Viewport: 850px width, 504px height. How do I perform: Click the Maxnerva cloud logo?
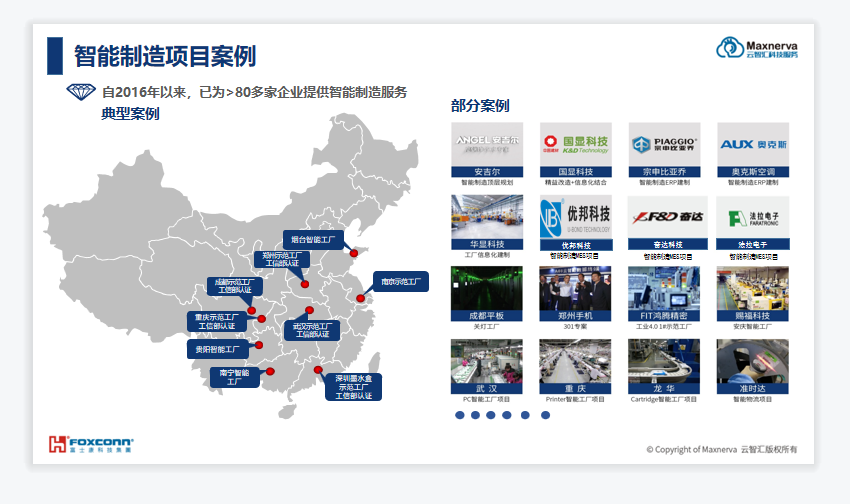pyautogui.click(x=757, y=48)
